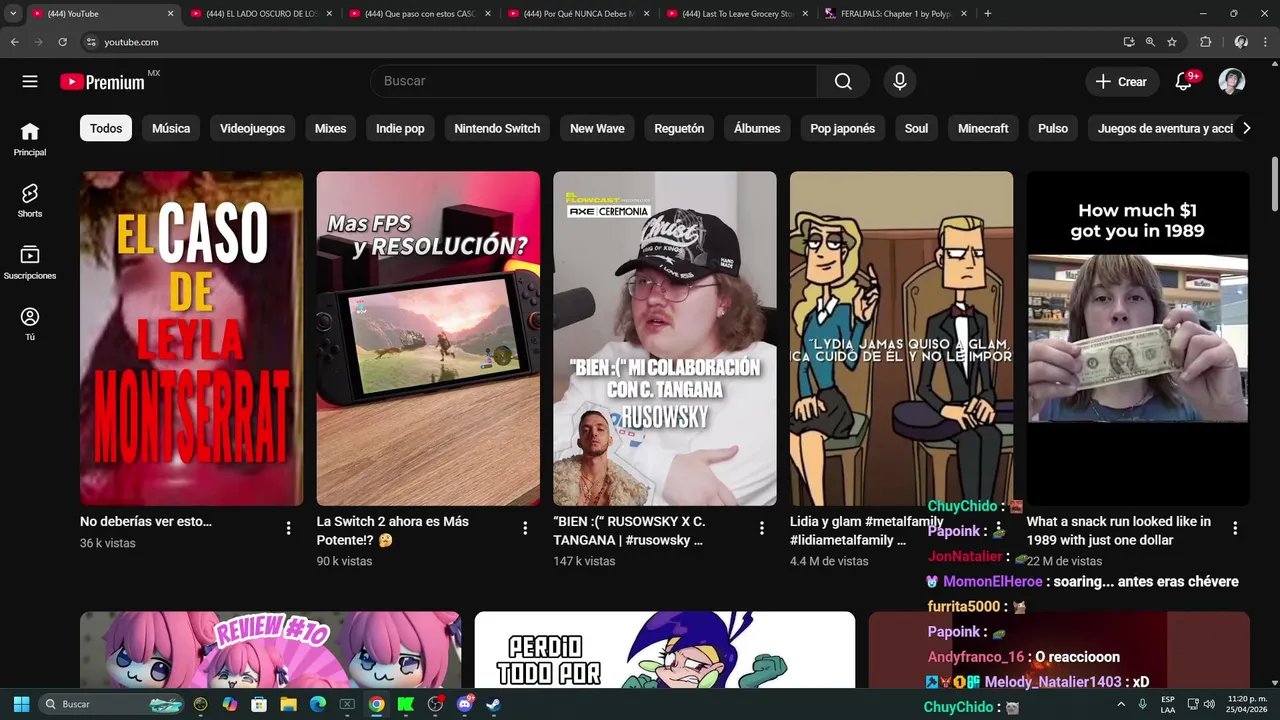Click the magnifier search button
1280x720 pixels.
point(843,82)
